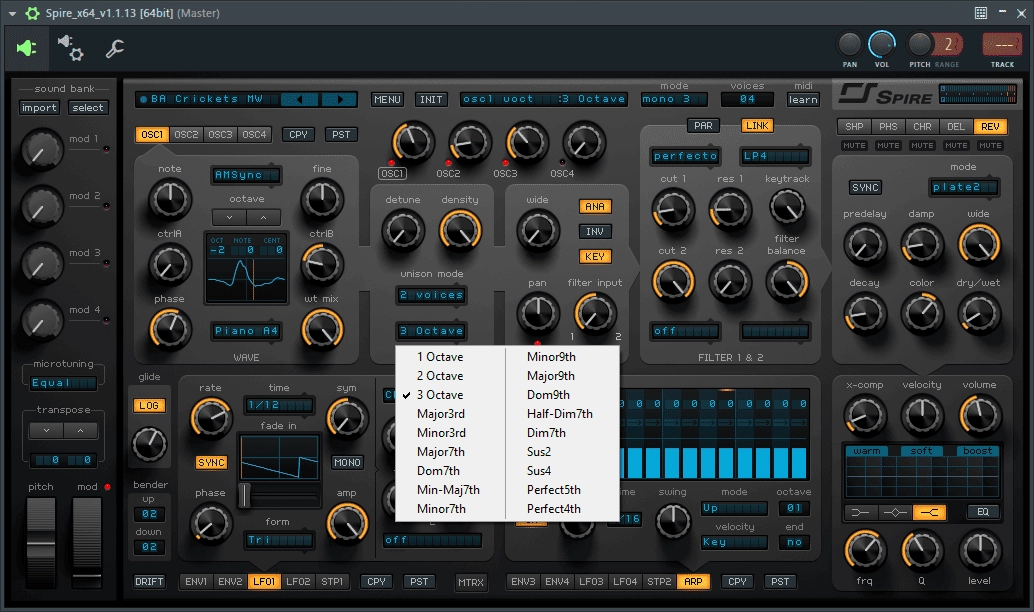Click the density knob
This screenshot has width=1034, height=612.
point(460,231)
